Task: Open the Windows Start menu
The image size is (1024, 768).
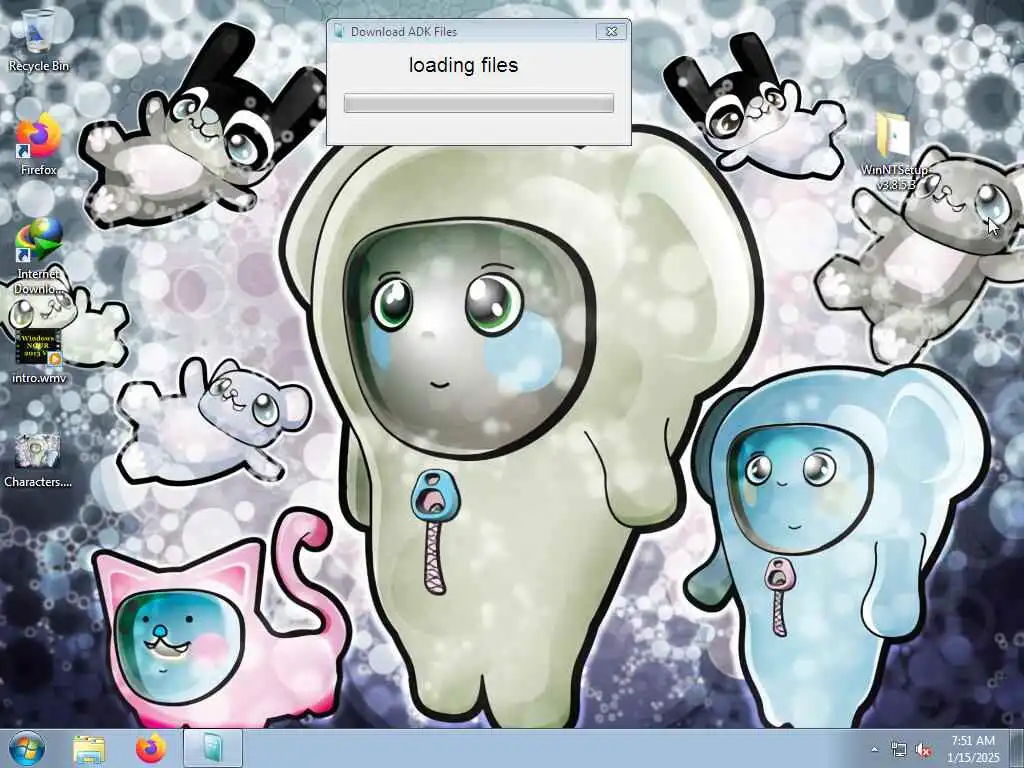Action: pyautogui.click(x=27, y=748)
